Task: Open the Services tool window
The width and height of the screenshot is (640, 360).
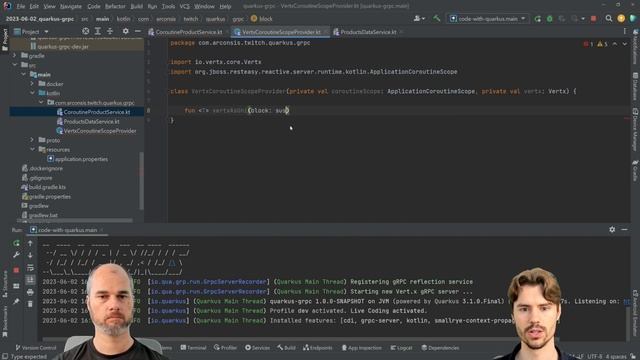Action: point(258,348)
